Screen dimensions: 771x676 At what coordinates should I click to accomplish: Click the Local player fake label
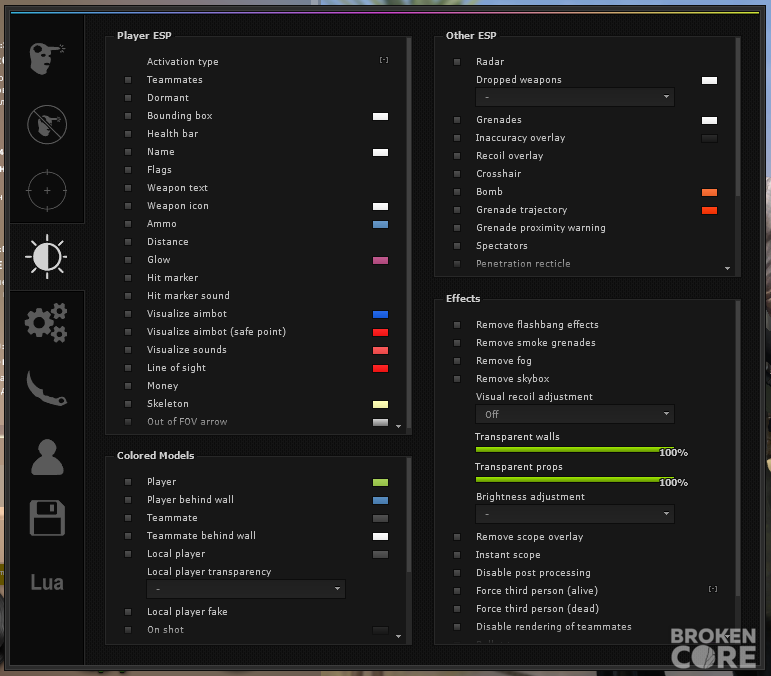pos(187,612)
